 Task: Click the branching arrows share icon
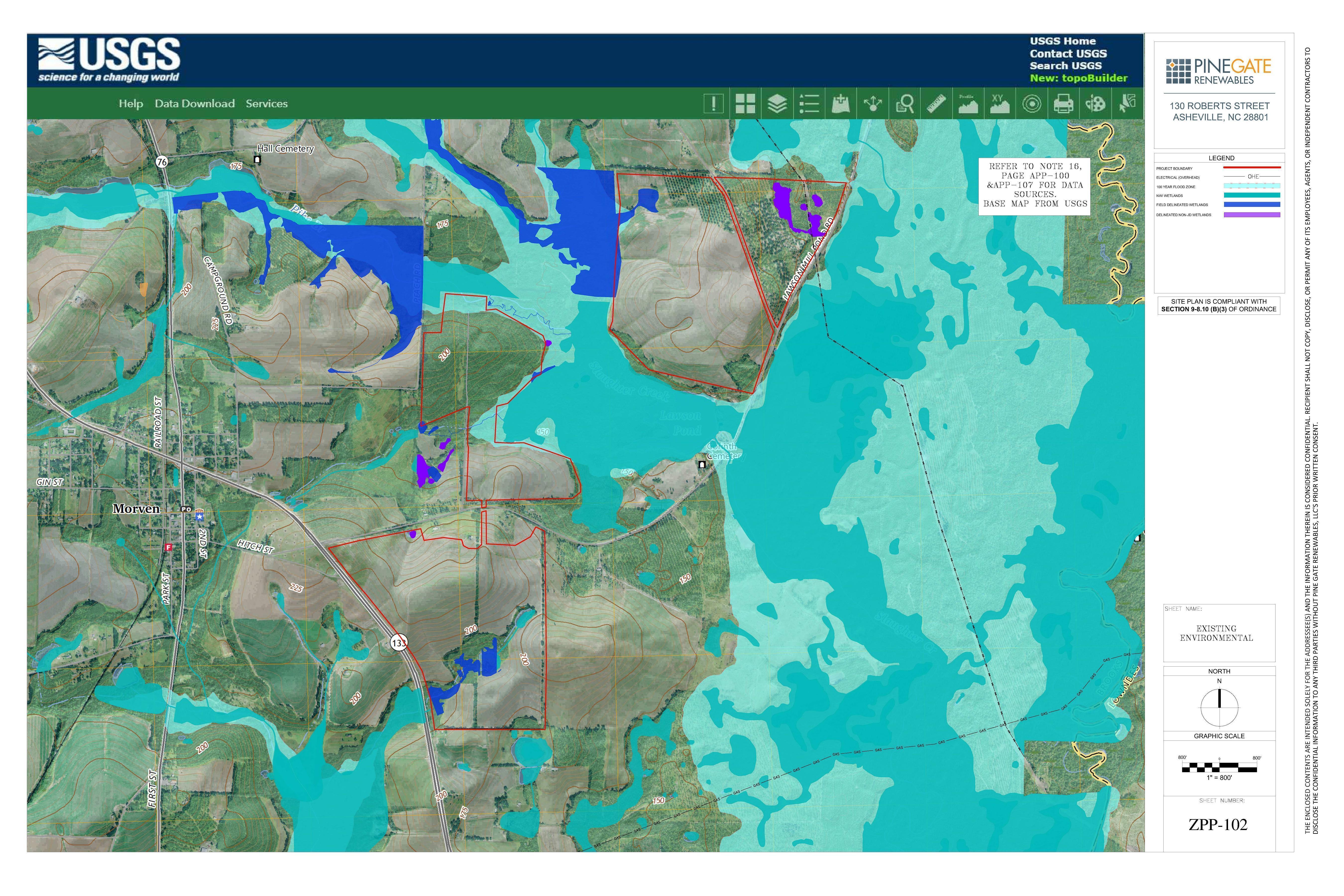coord(873,104)
